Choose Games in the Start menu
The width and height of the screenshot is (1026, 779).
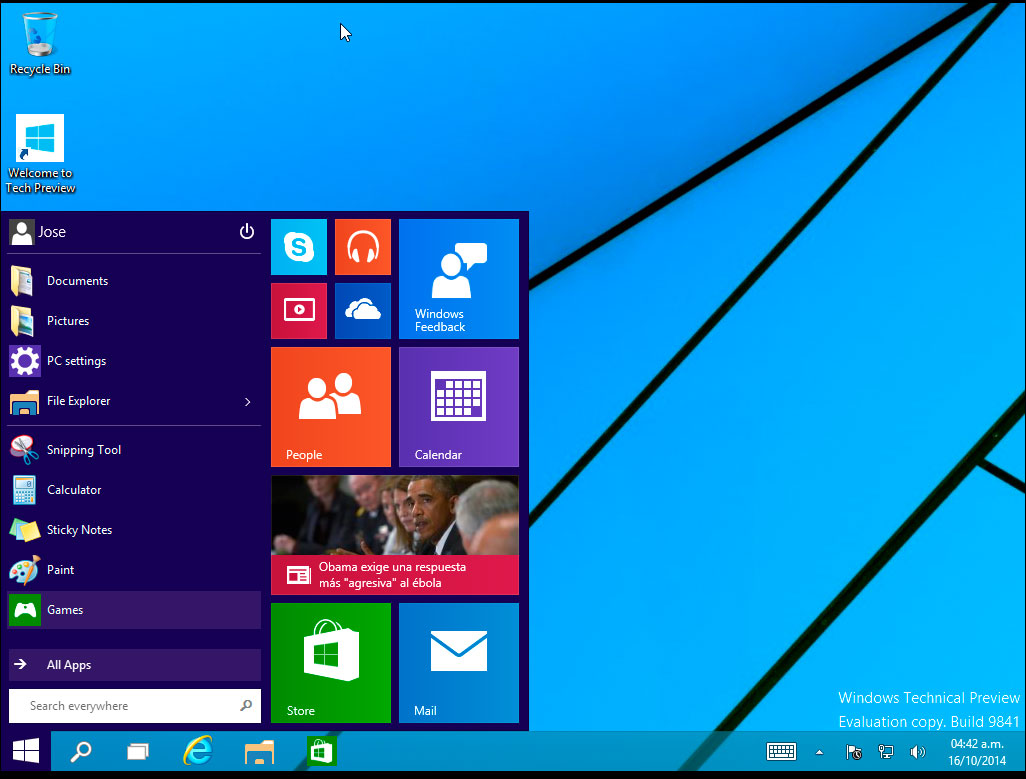point(134,610)
